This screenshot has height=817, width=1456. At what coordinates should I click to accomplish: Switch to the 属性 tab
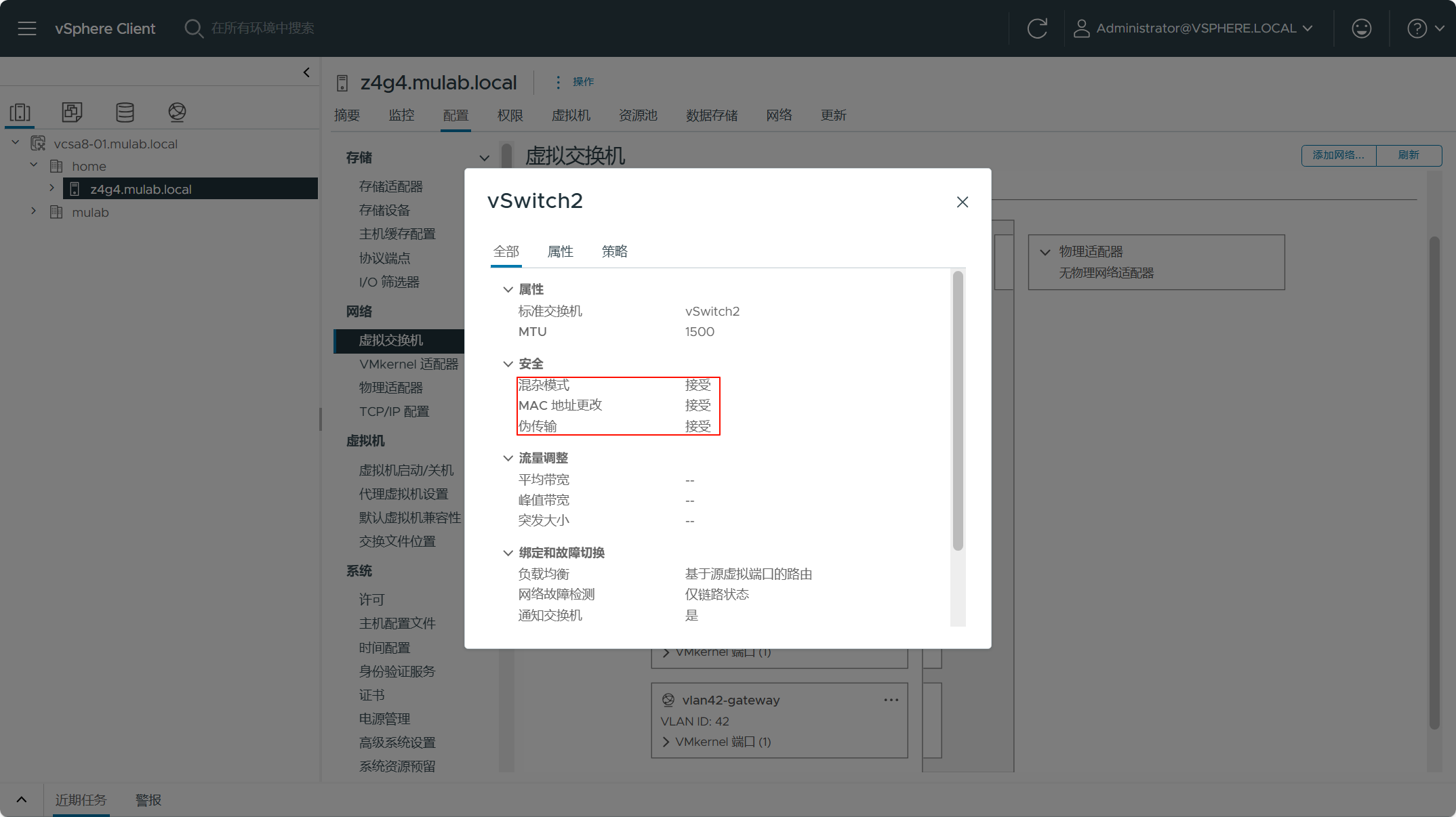[560, 251]
